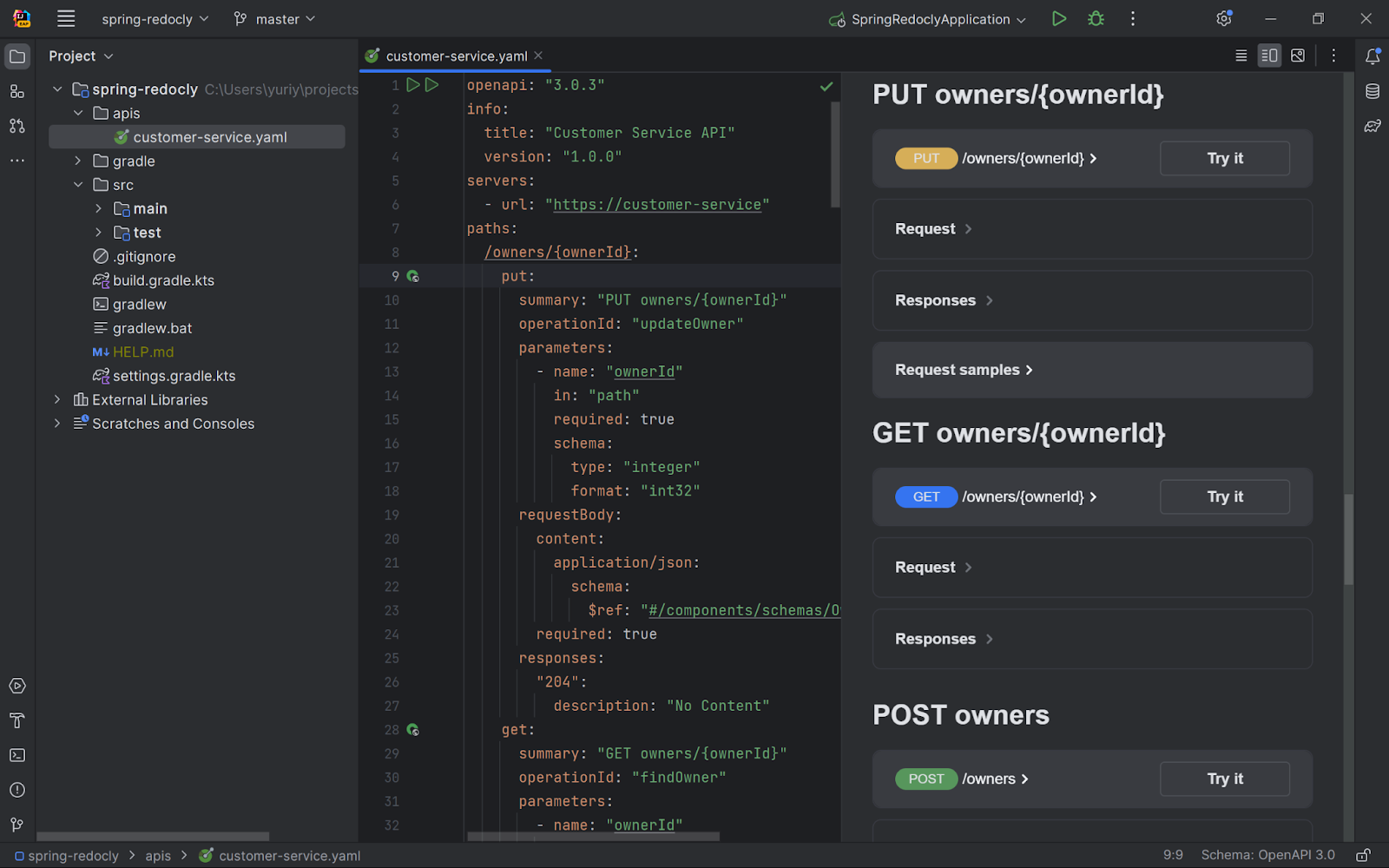Click Try it for PUT /owners/{ownerId}
Viewport: 1389px width, 868px height.
pos(1225,158)
